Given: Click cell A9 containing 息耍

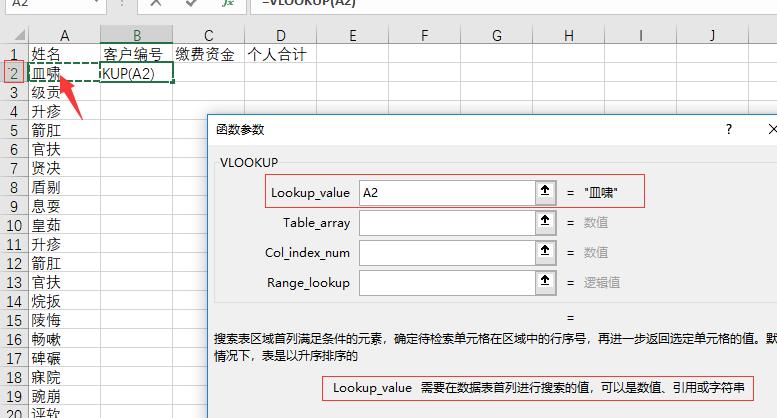Looking at the screenshot, I should coord(64,206).
